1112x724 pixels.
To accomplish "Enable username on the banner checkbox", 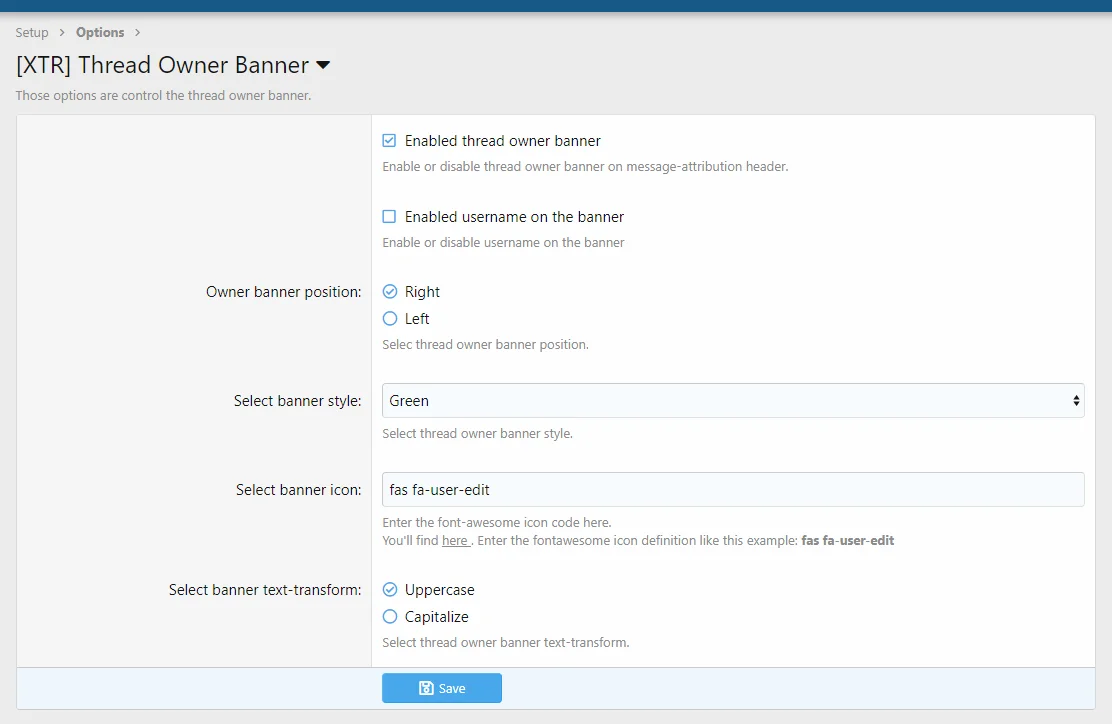I will pyautogui.click(x=390, y=217).
